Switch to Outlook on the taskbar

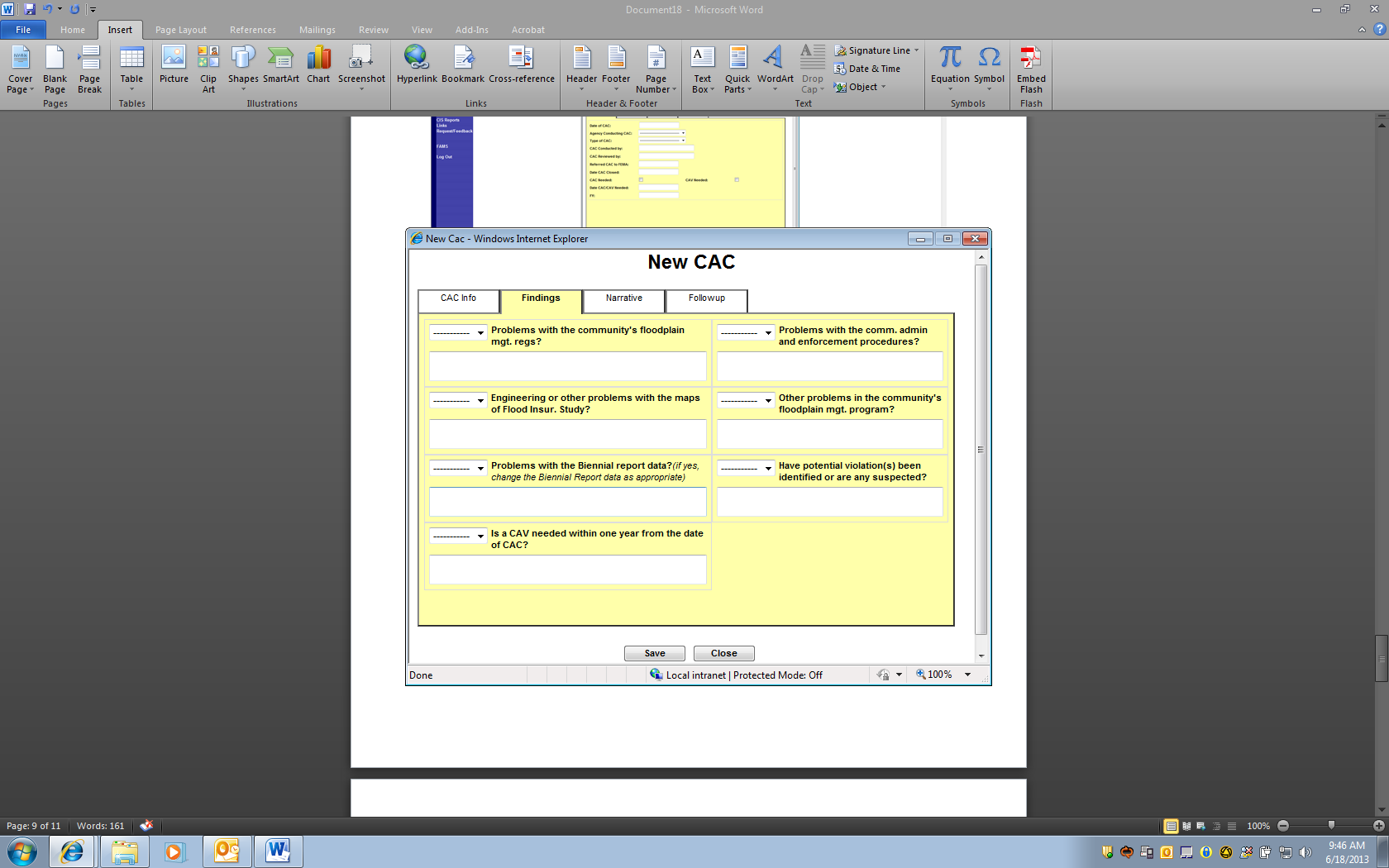227,851
